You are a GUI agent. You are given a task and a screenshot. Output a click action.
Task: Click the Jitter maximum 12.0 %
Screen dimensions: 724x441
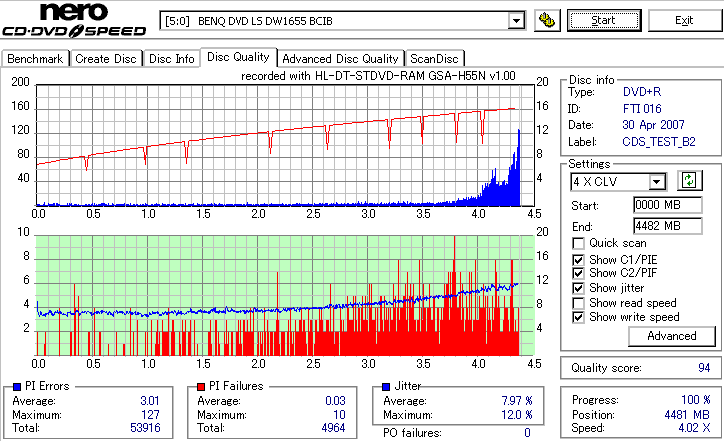click(517, 415)
